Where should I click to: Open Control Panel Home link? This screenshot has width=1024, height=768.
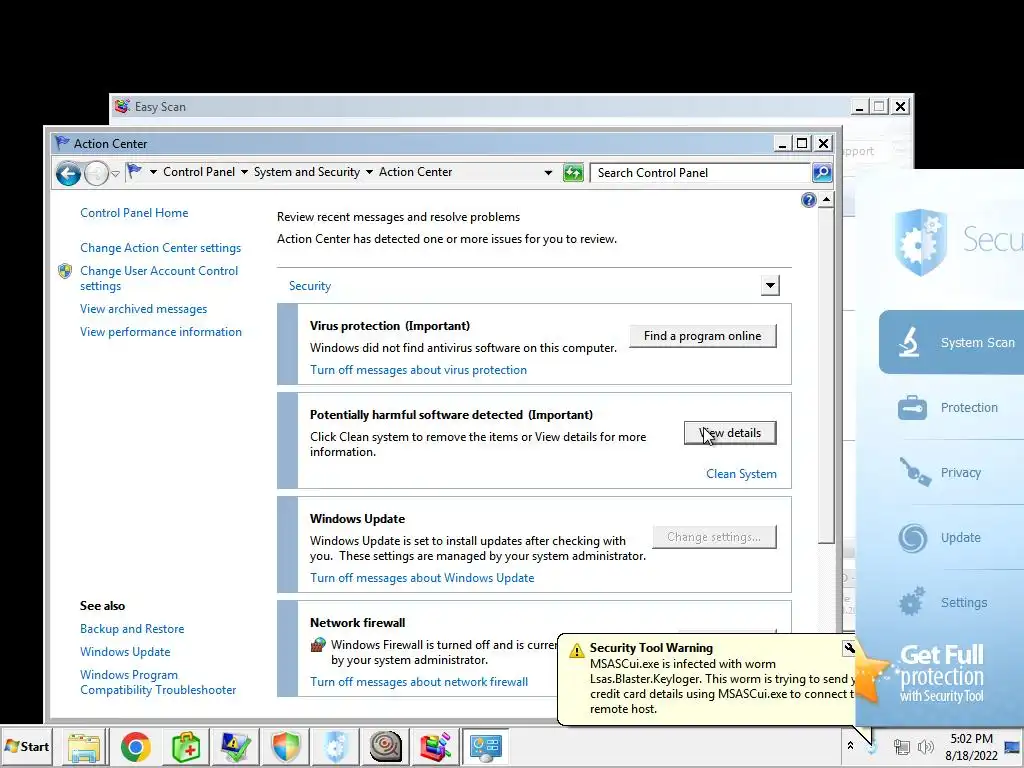point(134,213)
